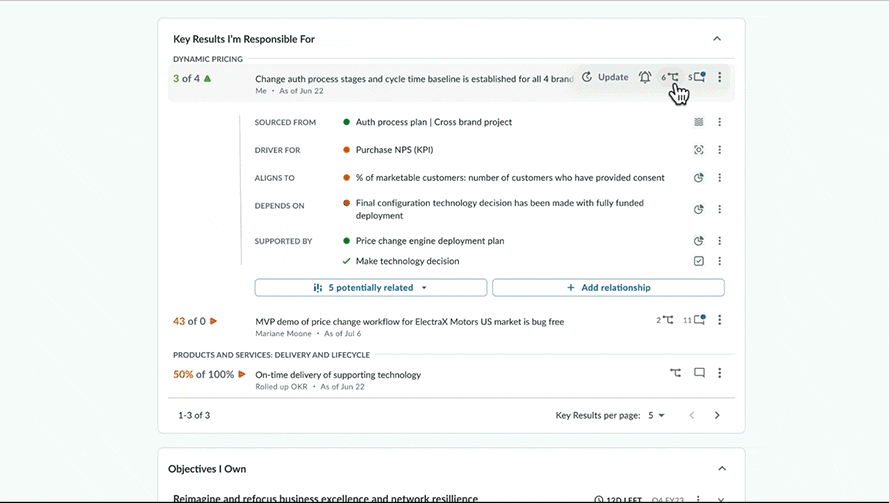
Task: Open Final configuration technology decision item
Action: pos(499,209)
